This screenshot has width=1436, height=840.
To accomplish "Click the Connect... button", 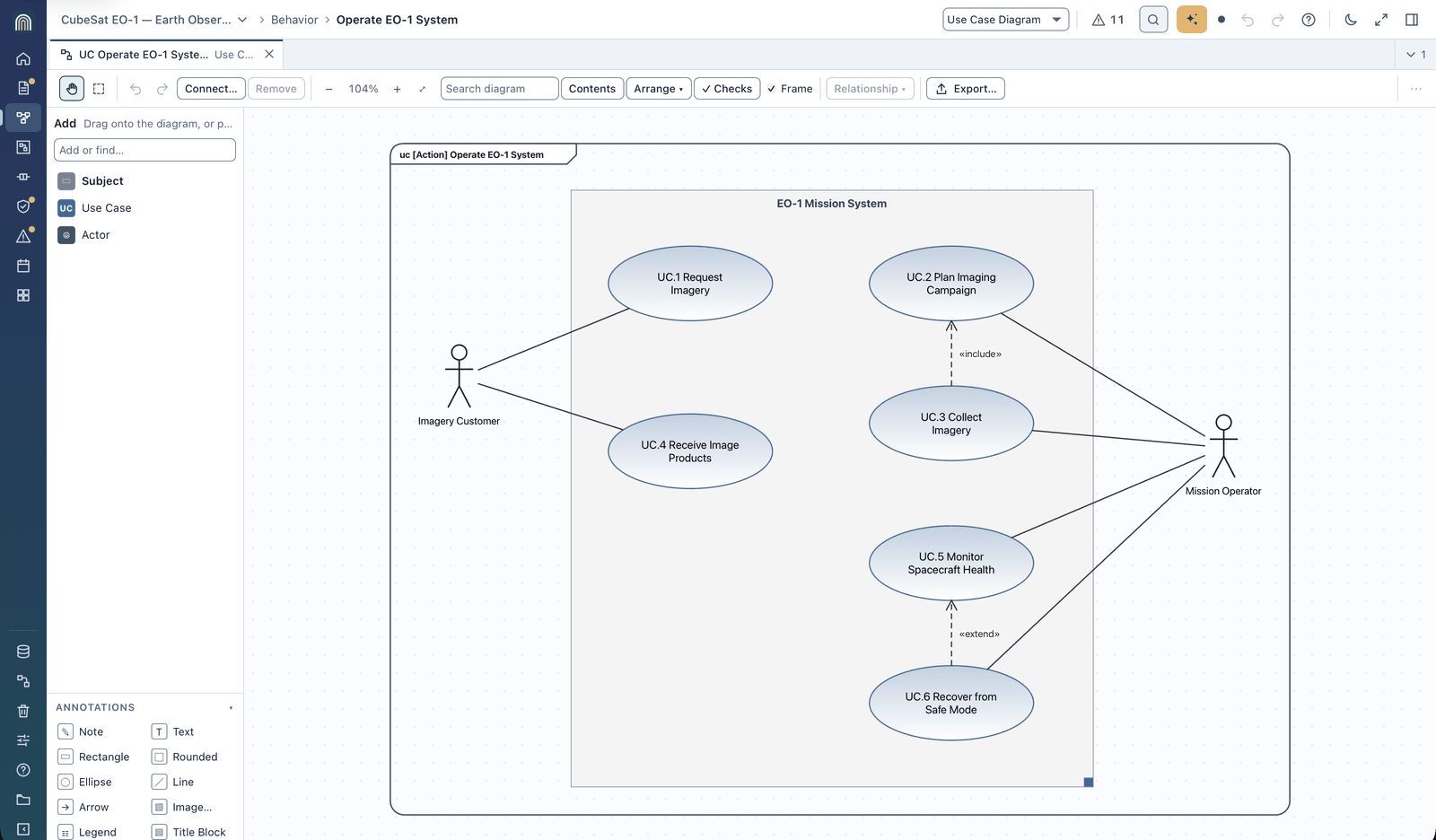I will pyautogui.click(x=211, y=89).
